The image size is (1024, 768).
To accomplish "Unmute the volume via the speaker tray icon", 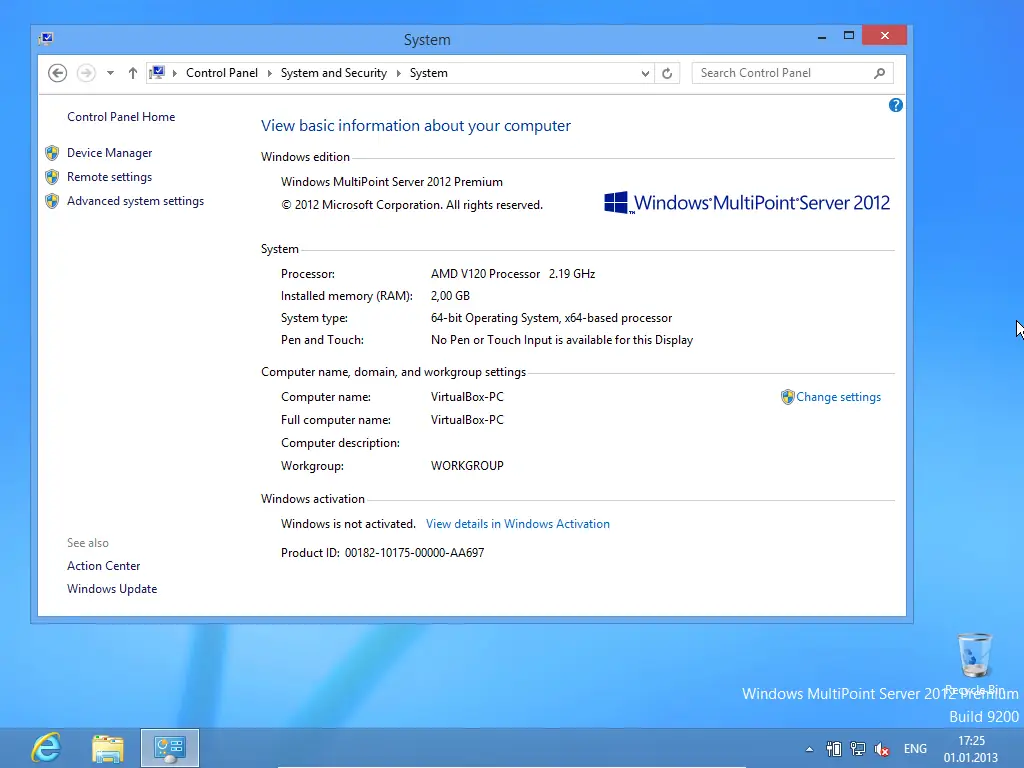I will click(881, 748).
